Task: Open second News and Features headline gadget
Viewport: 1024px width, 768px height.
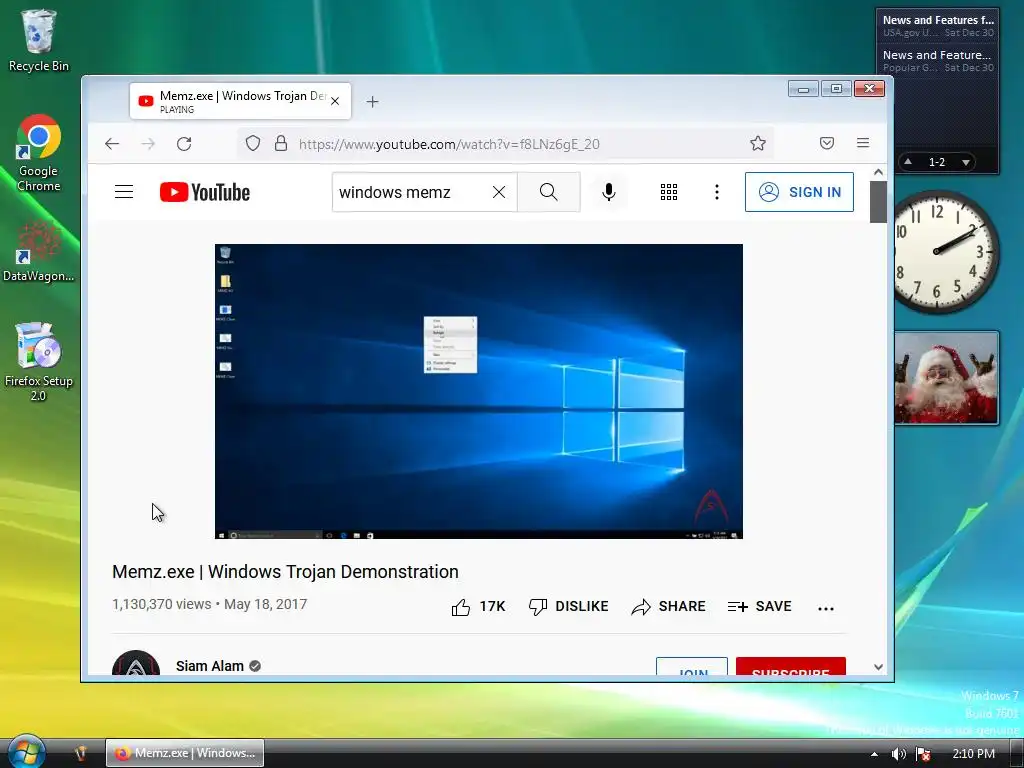Action: click(x=938, y=61)
